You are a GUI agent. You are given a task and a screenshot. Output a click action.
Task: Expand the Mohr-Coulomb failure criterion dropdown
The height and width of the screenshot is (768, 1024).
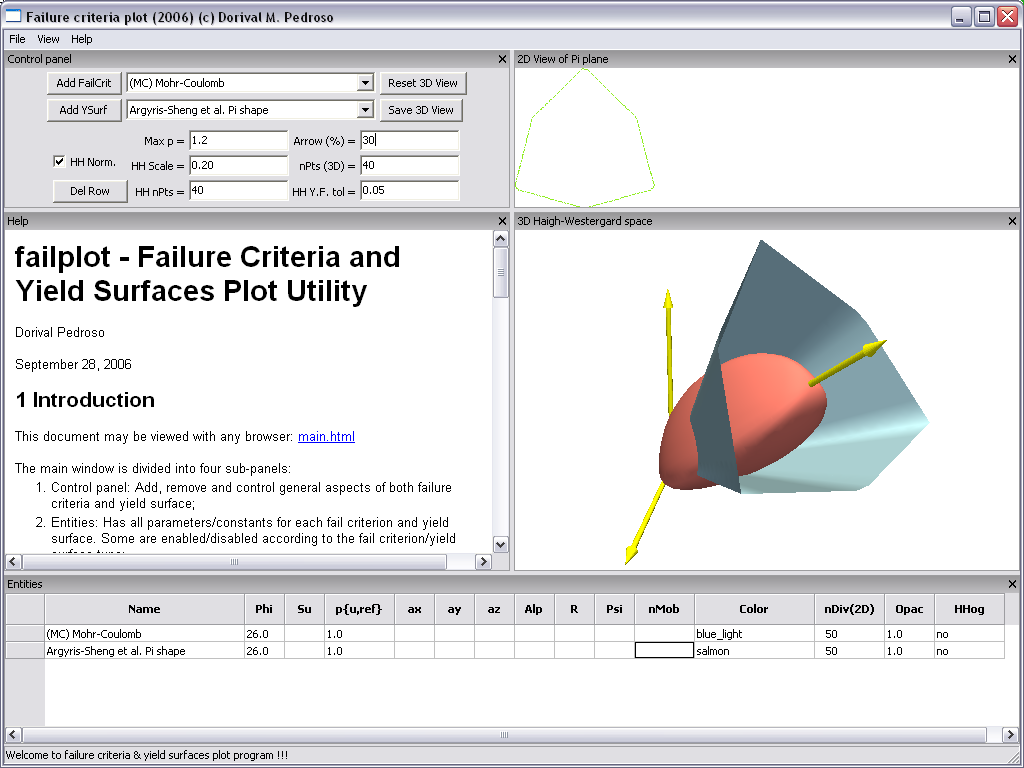point(365,83)
